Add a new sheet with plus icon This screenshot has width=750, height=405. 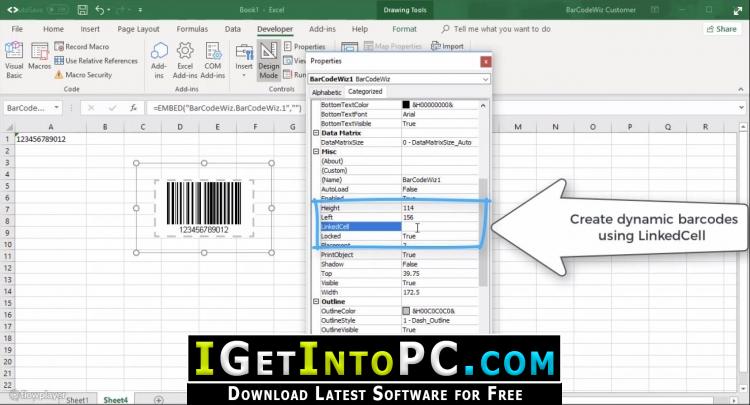click(158, 400)
